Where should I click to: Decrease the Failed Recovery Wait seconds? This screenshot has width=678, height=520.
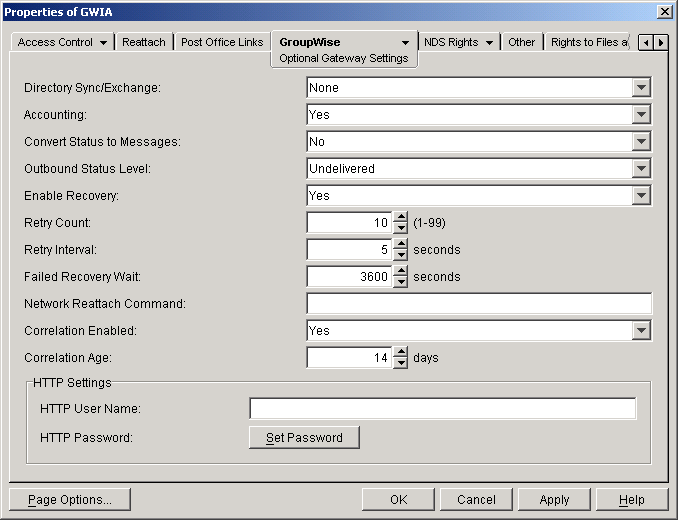401,282
